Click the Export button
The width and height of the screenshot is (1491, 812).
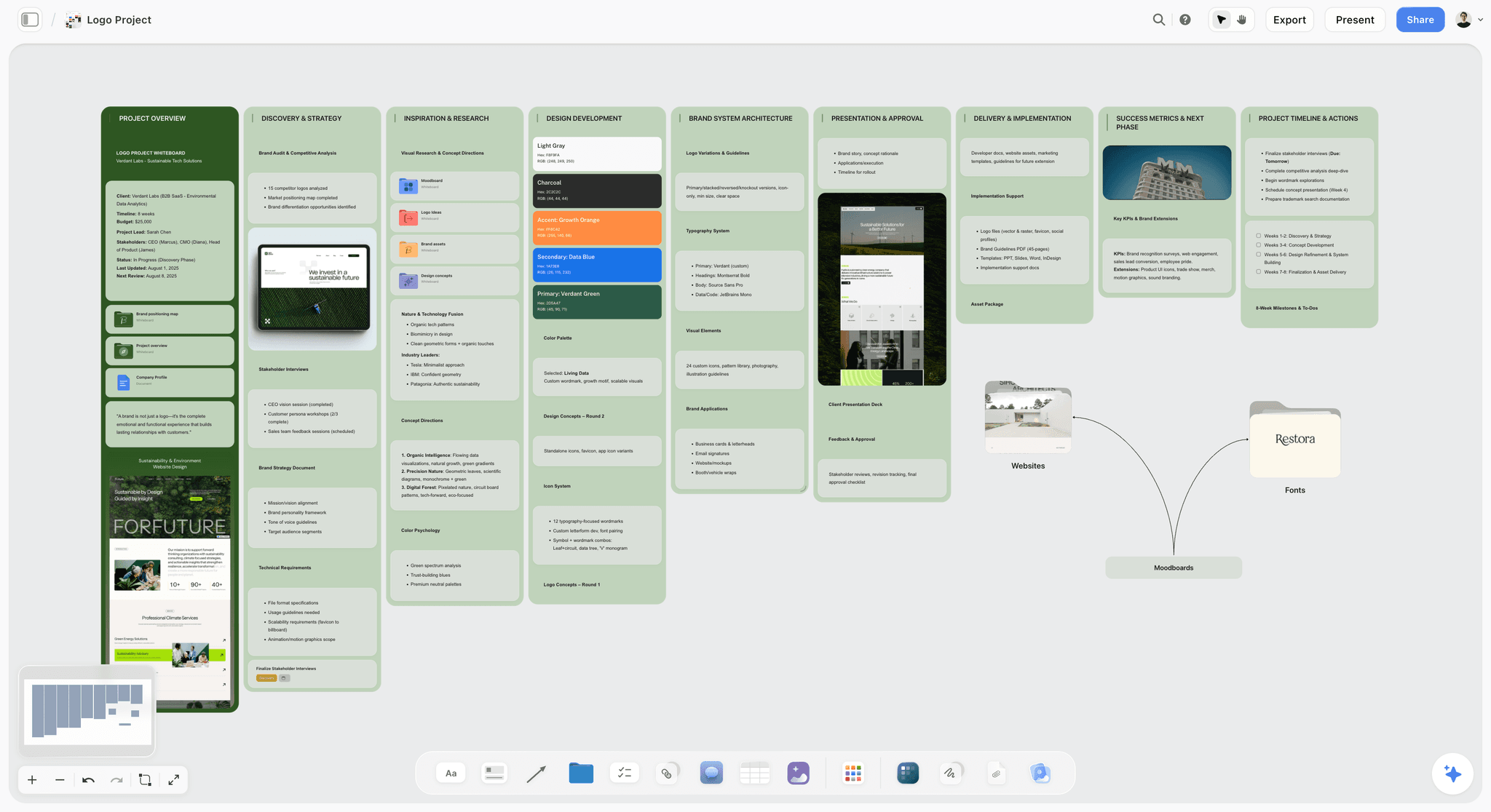(1289, 20)
